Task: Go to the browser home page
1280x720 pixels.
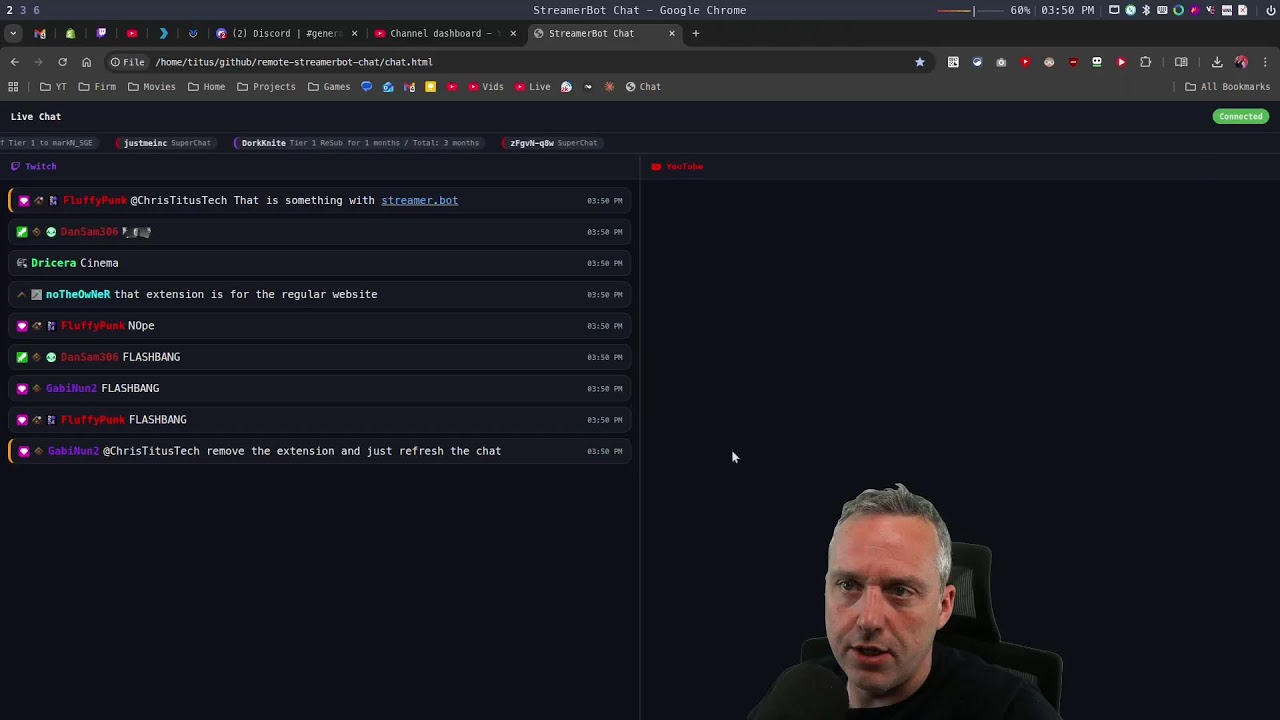Action: click(x=86, y=62)
